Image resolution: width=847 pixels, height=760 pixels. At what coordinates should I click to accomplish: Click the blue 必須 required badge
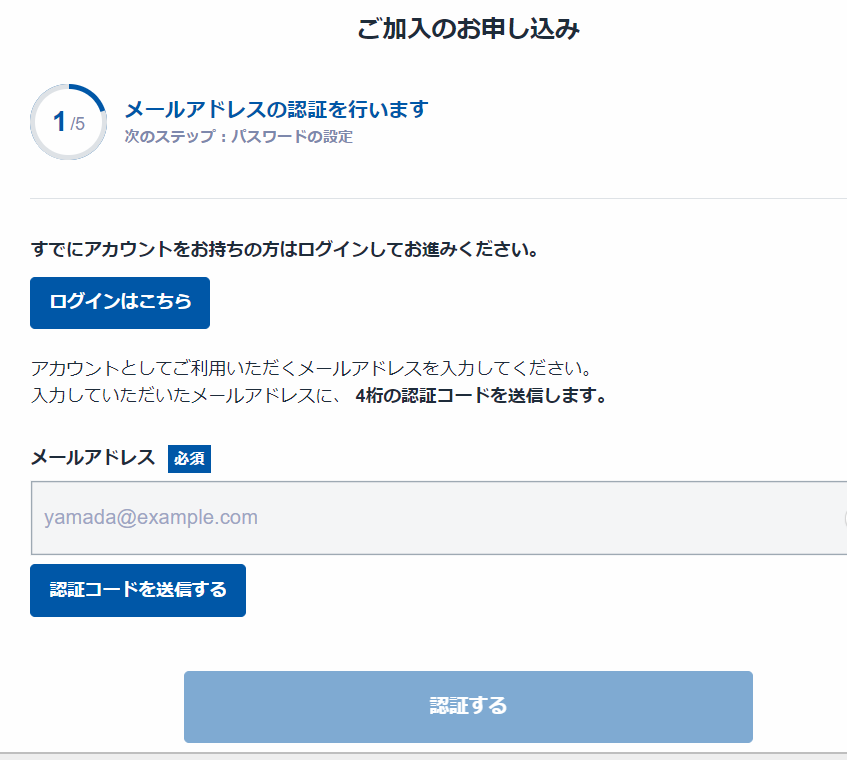click(189, 458)
